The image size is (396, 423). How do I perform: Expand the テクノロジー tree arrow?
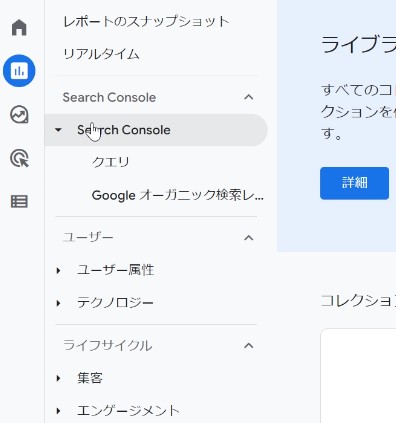[58, 303]
